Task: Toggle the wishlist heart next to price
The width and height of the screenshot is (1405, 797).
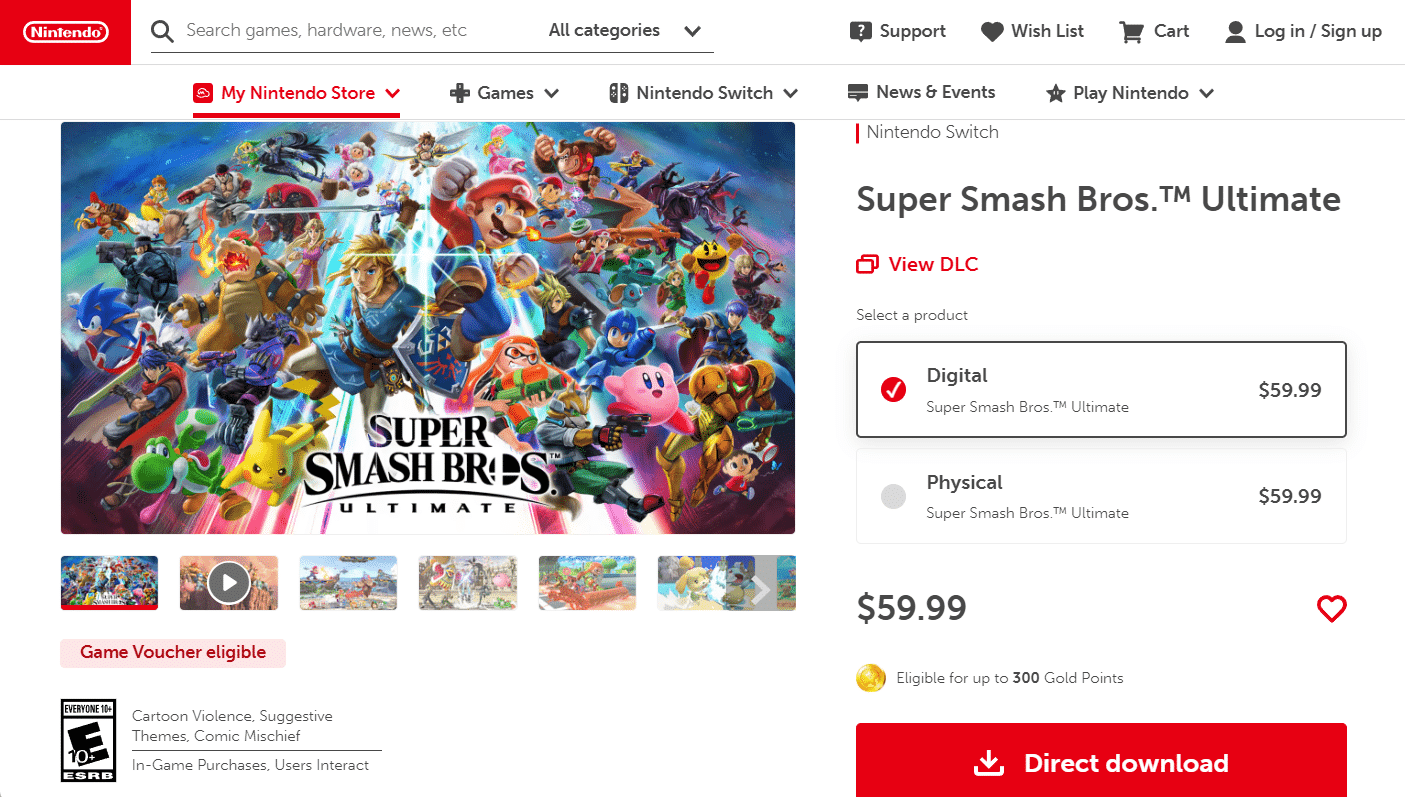Action: coord(1331,608)
